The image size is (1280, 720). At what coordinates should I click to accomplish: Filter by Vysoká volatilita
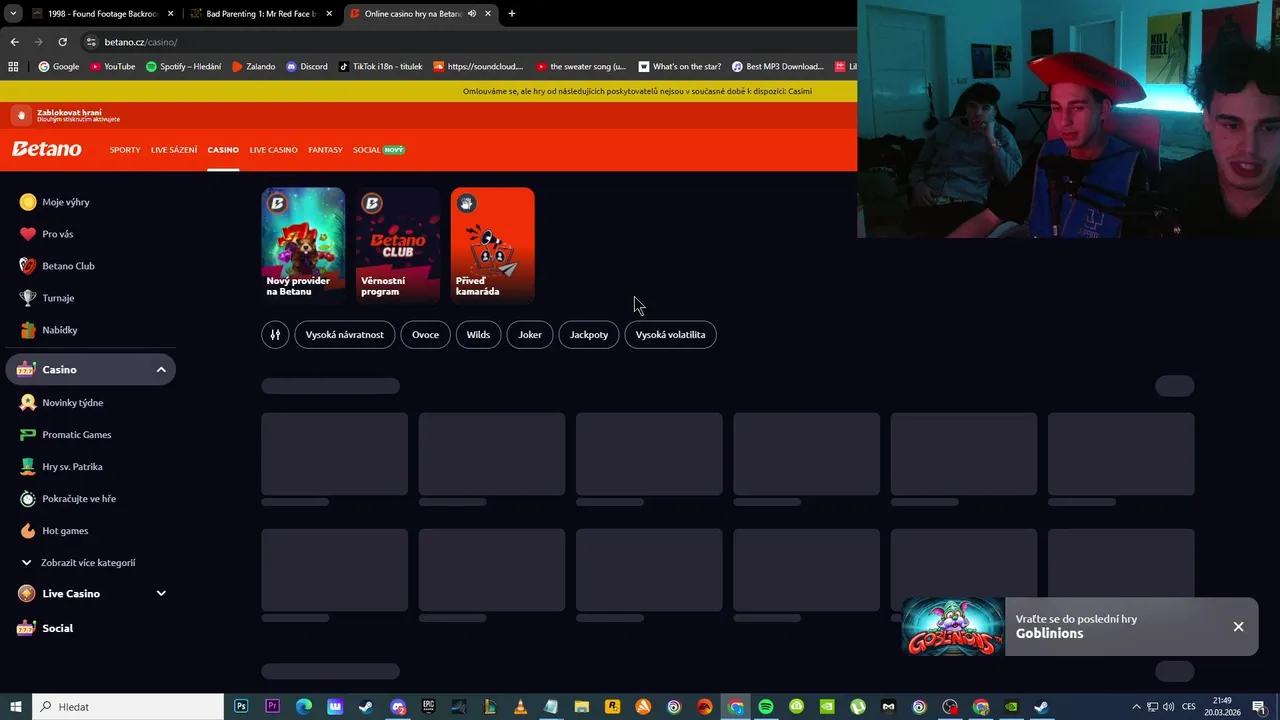point(670,335)
